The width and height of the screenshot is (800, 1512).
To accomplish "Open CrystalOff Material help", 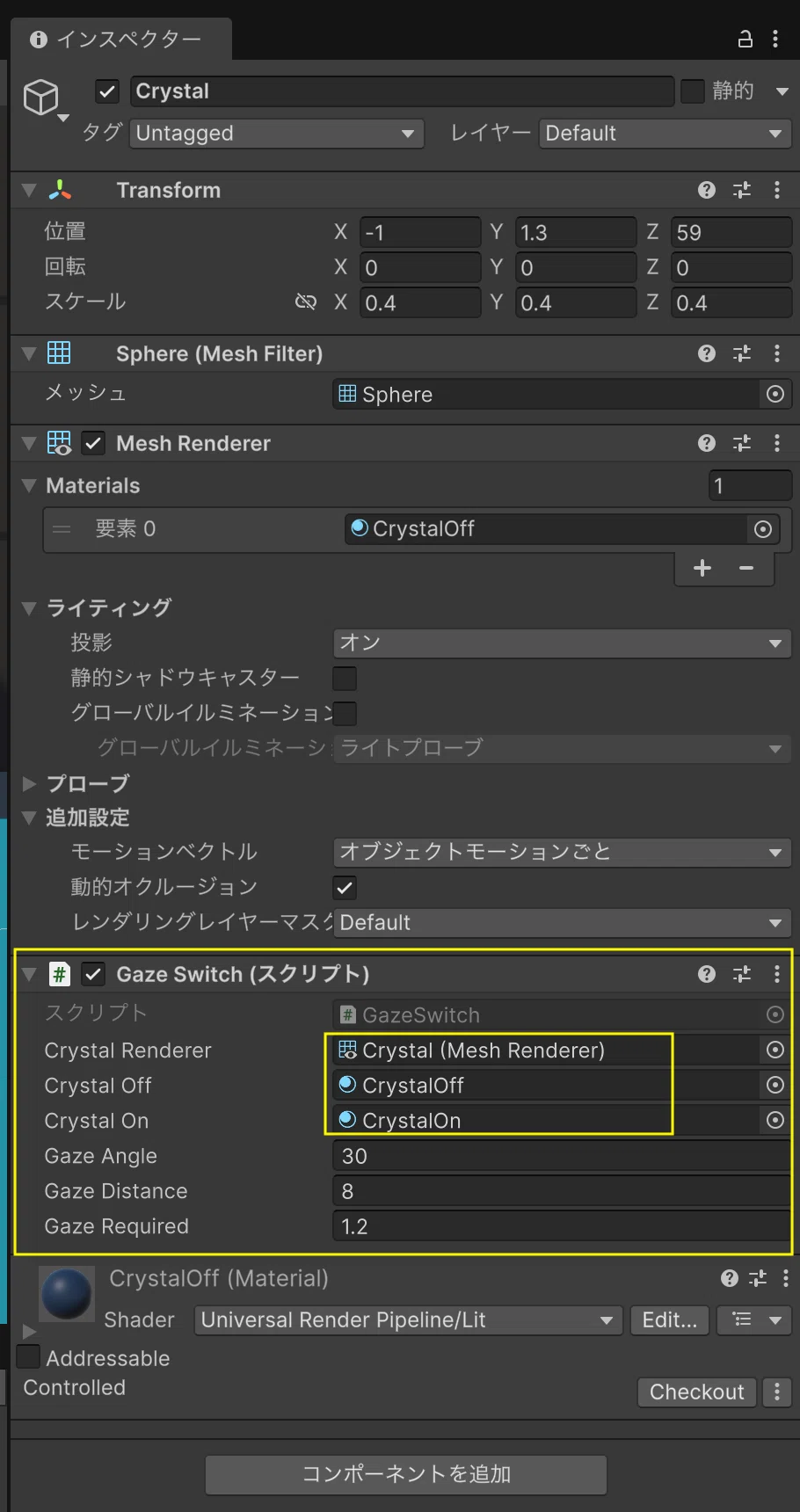I will pos(730,1278).
